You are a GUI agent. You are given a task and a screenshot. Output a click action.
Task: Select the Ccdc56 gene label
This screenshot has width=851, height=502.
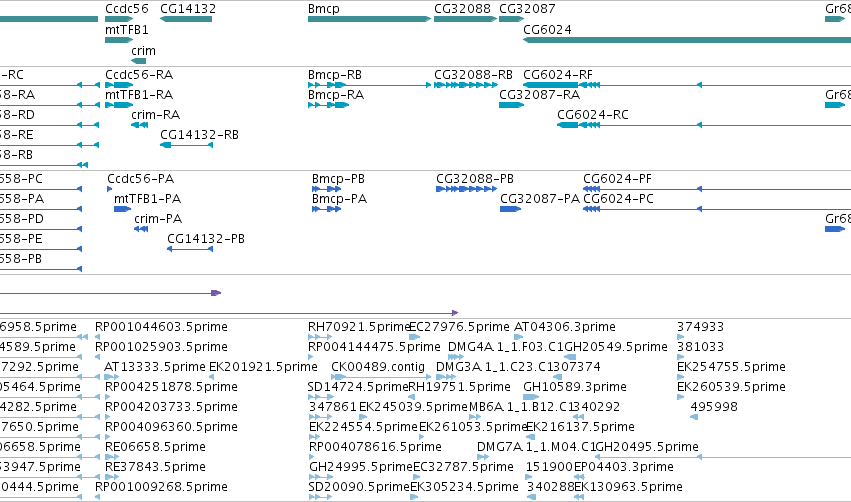(126, 9)
